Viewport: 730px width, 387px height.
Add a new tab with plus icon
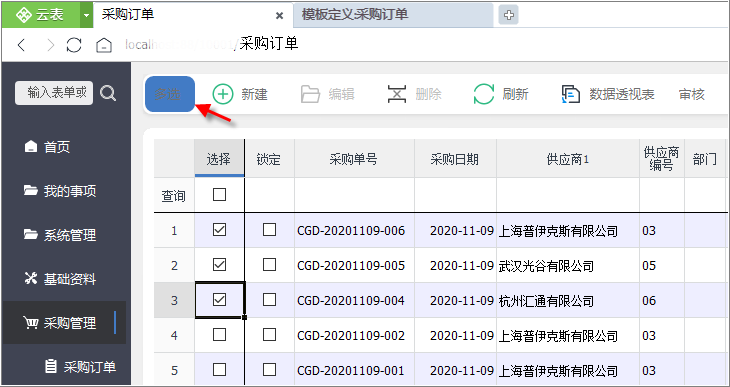[x=509, y=15]
